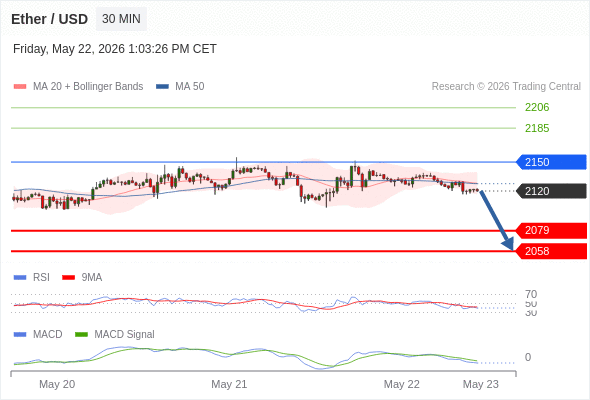Screen dimensions: 590x400
Task: Click the black 2120 current price tag
Action: pyautogui.click(x=551, y=191)
